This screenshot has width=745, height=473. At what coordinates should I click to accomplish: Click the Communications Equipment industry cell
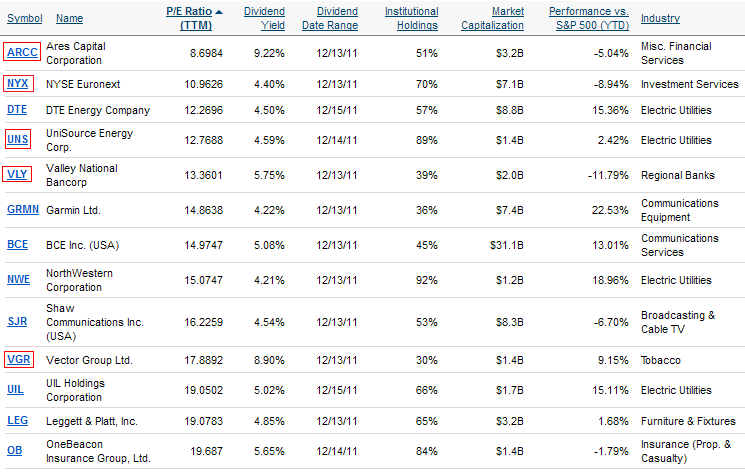pos(680,210)
